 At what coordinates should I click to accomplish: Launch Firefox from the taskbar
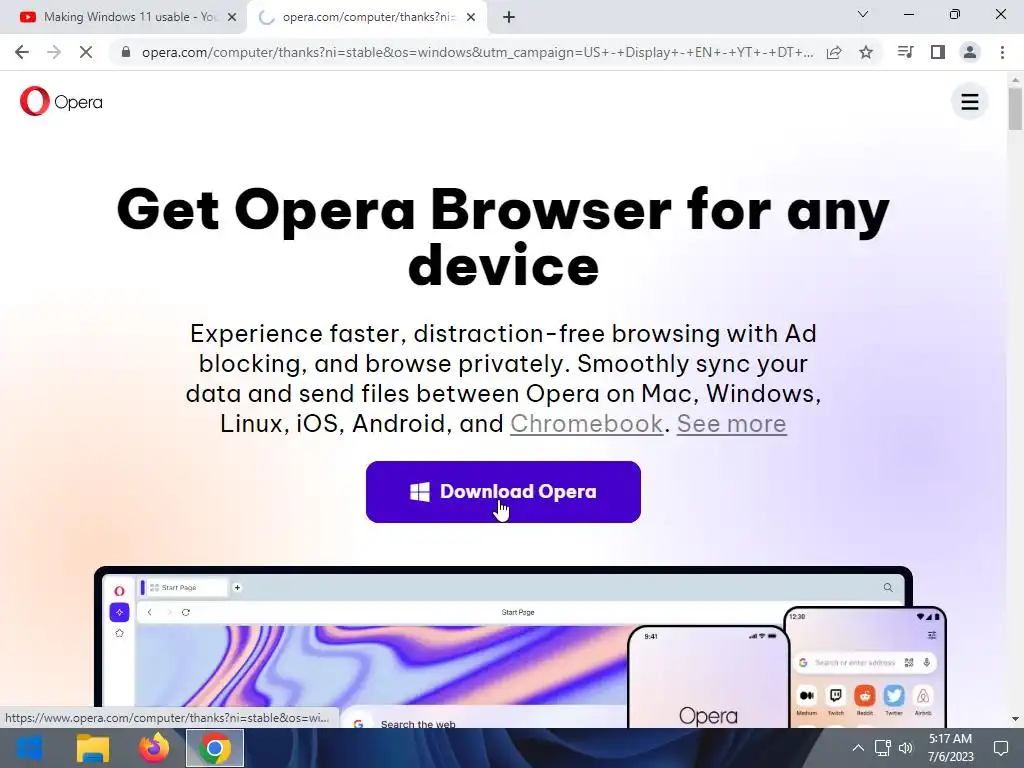153,748
